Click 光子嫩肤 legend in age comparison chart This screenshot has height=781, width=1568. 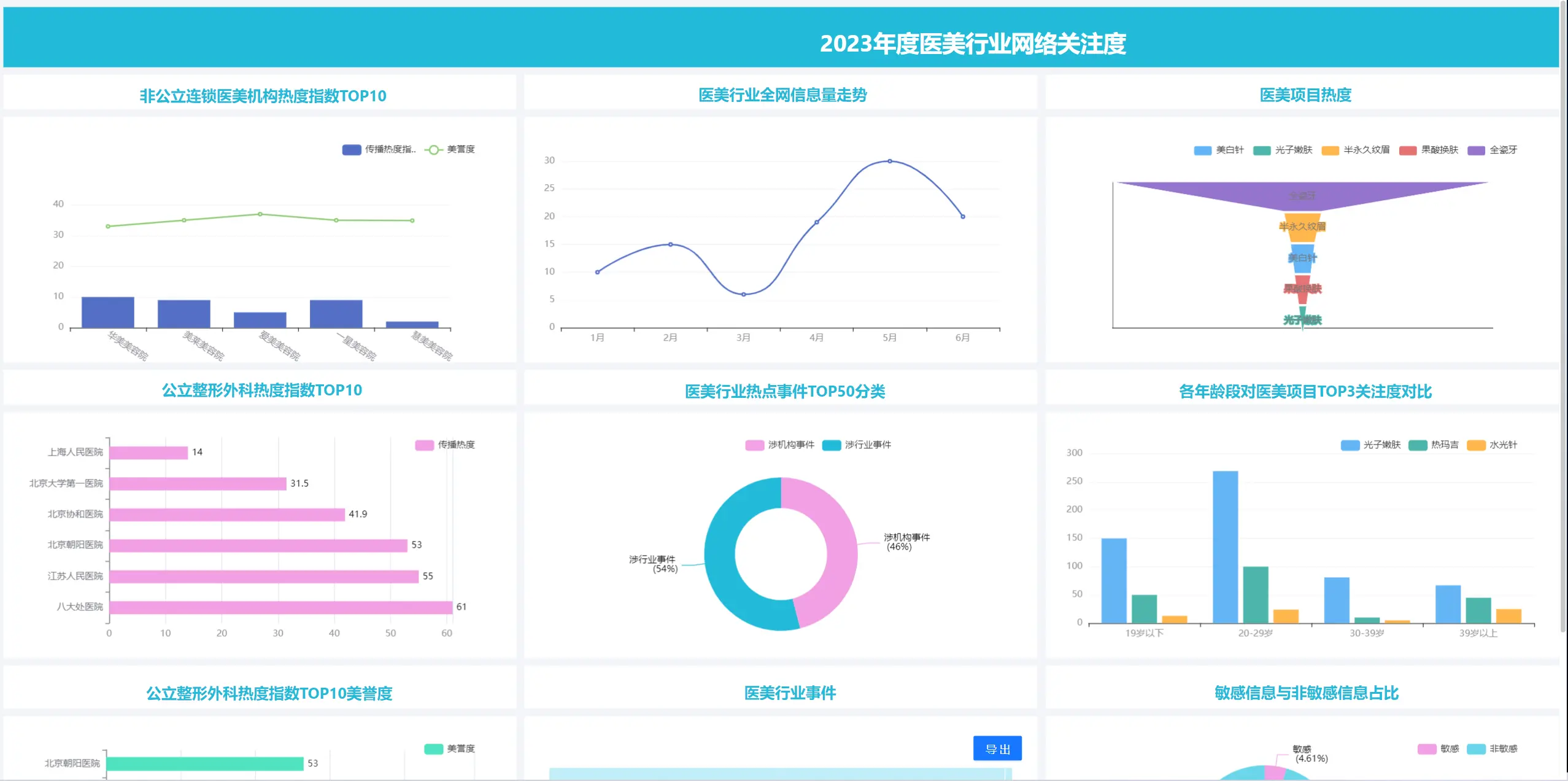pyautogui.click(x=1350, y=445)
